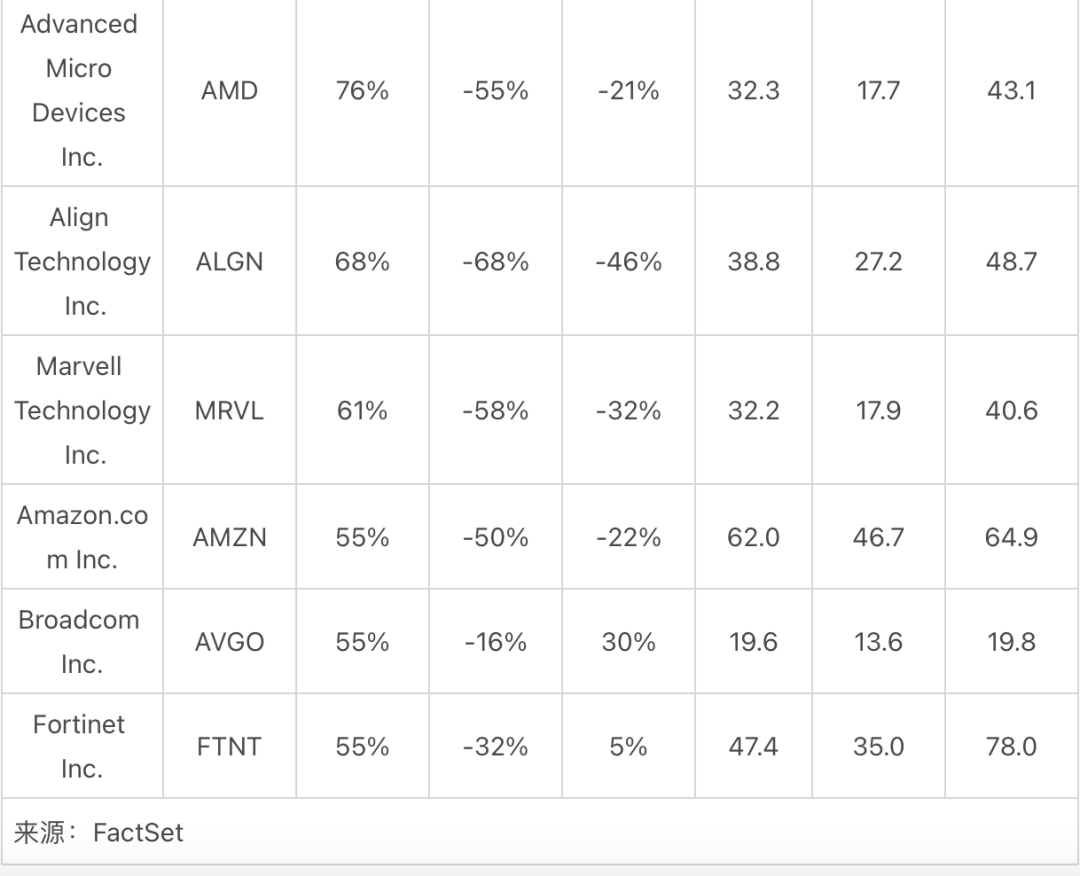Screen dimensions: 1080x876
Task: Click Advanced Micro Devices Inc. name
Action: coord(79,91)
